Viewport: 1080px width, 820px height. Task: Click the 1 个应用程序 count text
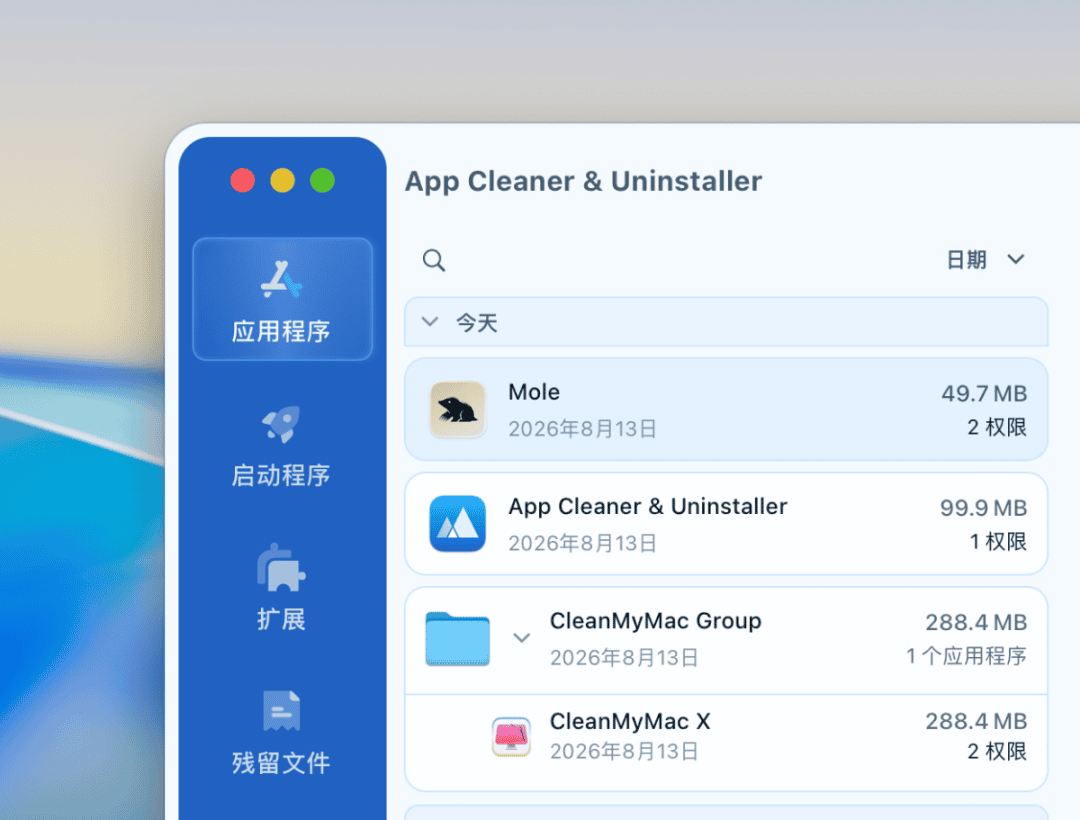click(966, 656)
